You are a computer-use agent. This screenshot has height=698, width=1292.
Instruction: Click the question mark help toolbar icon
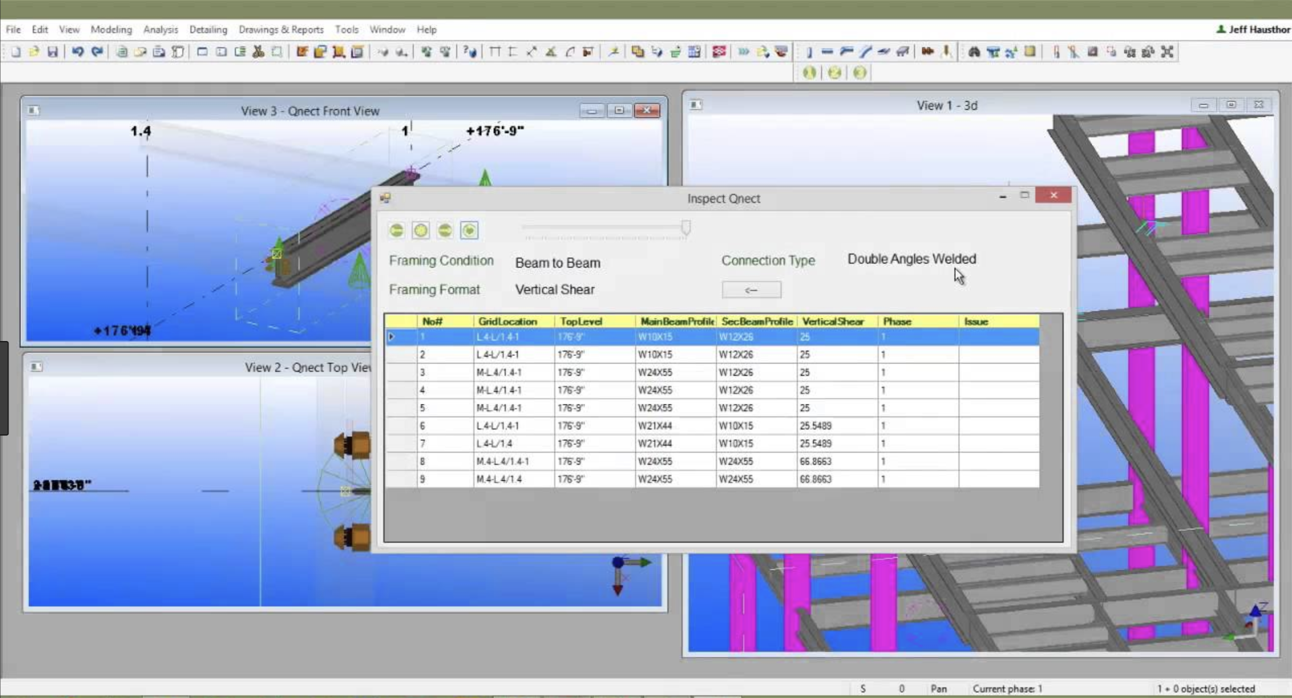tap(470, 52)
